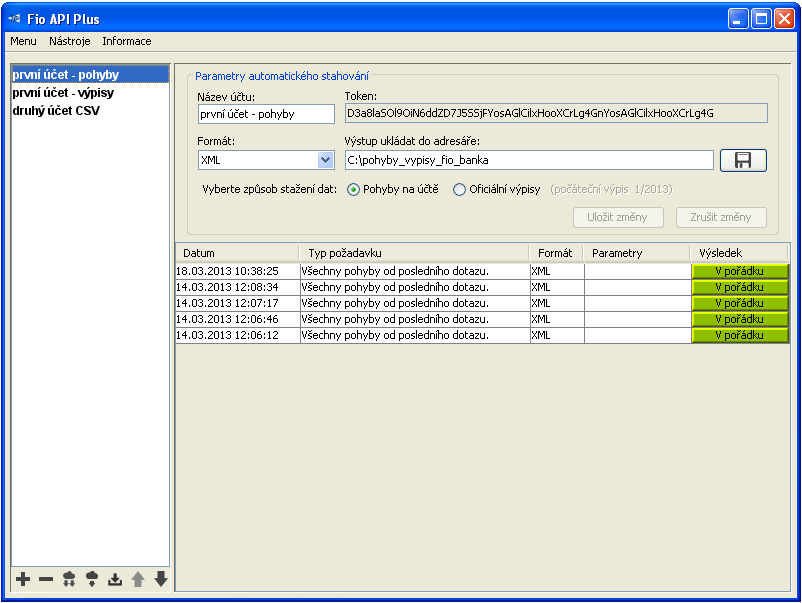Click the floppy disk icon beside the output directory
The width and height of the screenshot is (802, 603).
point(743,160)
